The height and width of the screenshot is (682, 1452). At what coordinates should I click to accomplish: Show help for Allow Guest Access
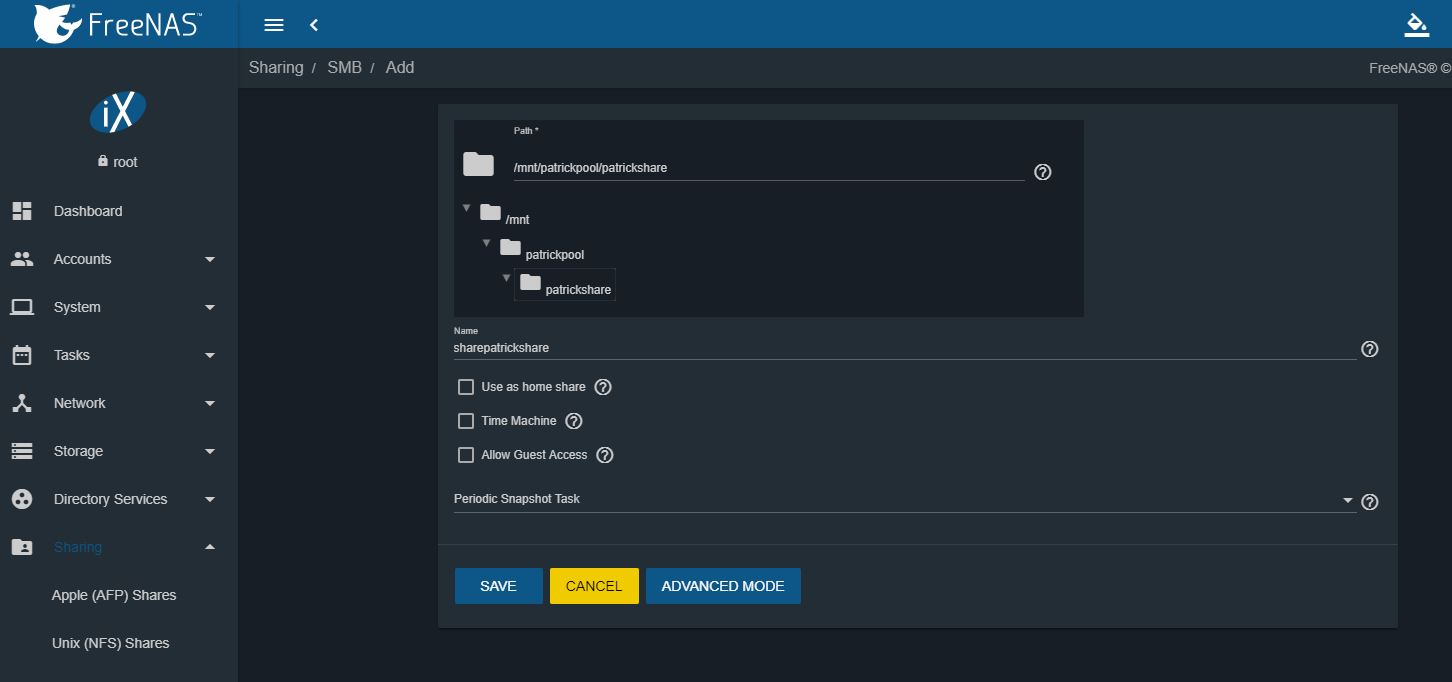pos(604,455)
